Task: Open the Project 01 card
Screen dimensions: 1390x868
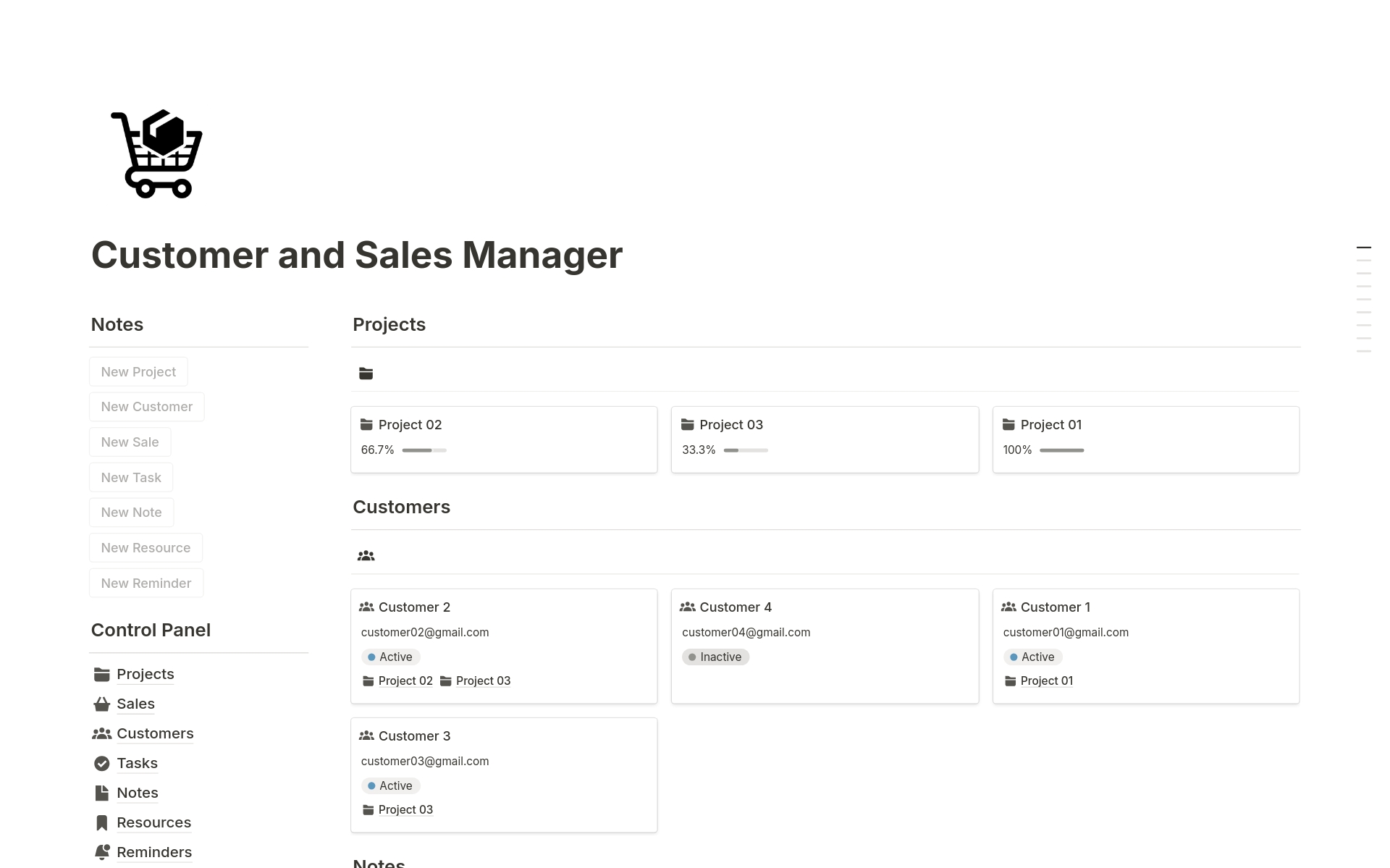Action: click(x=1050, y=425)
